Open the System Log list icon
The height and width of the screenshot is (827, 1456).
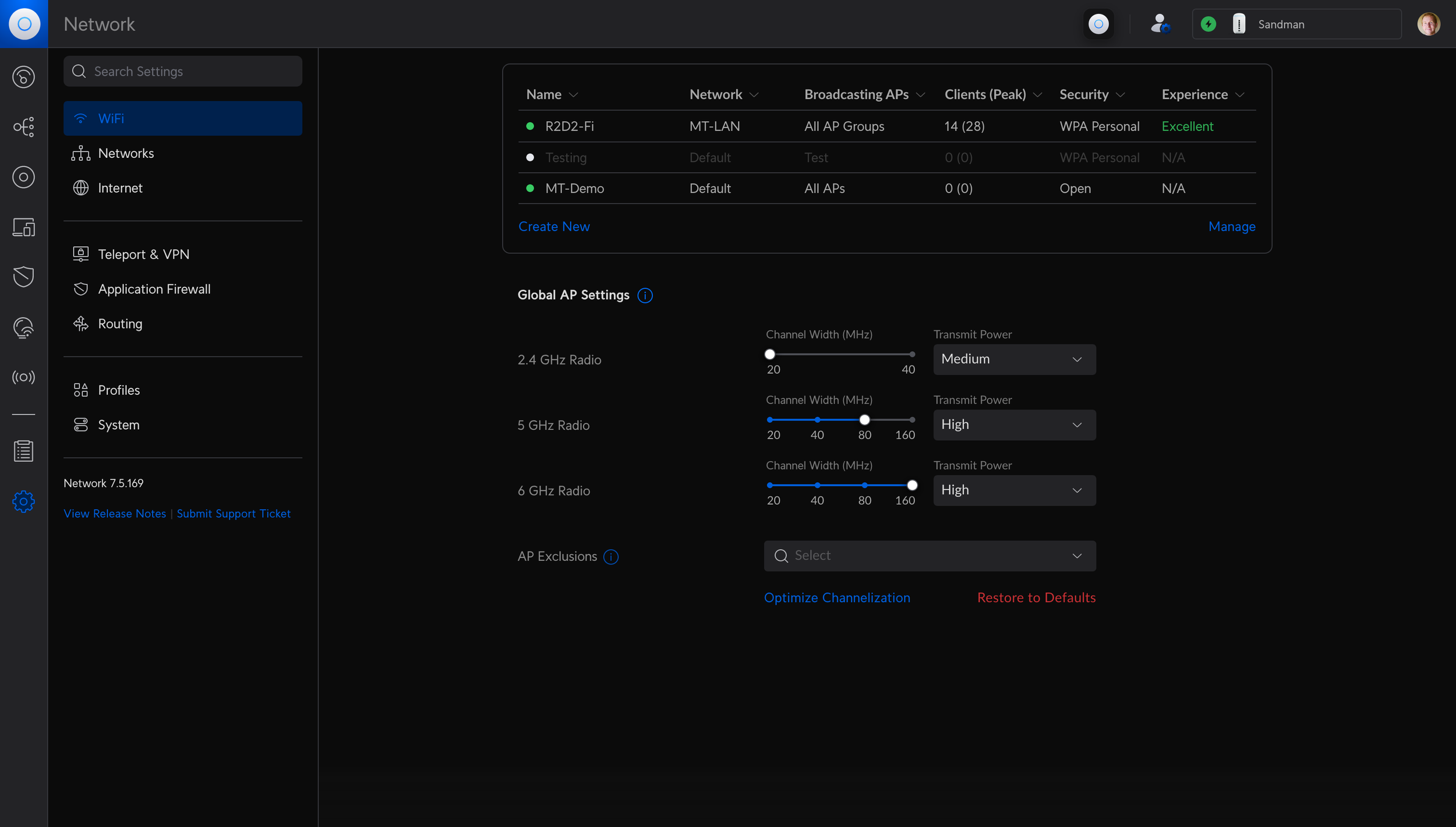pos(23,451)
